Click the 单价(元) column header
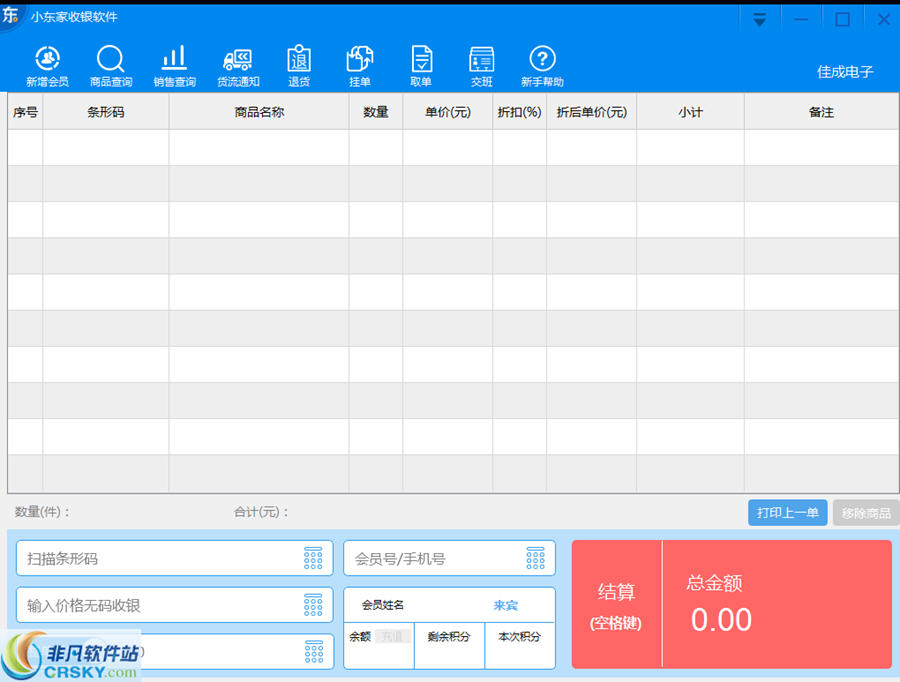 (448, 112)
